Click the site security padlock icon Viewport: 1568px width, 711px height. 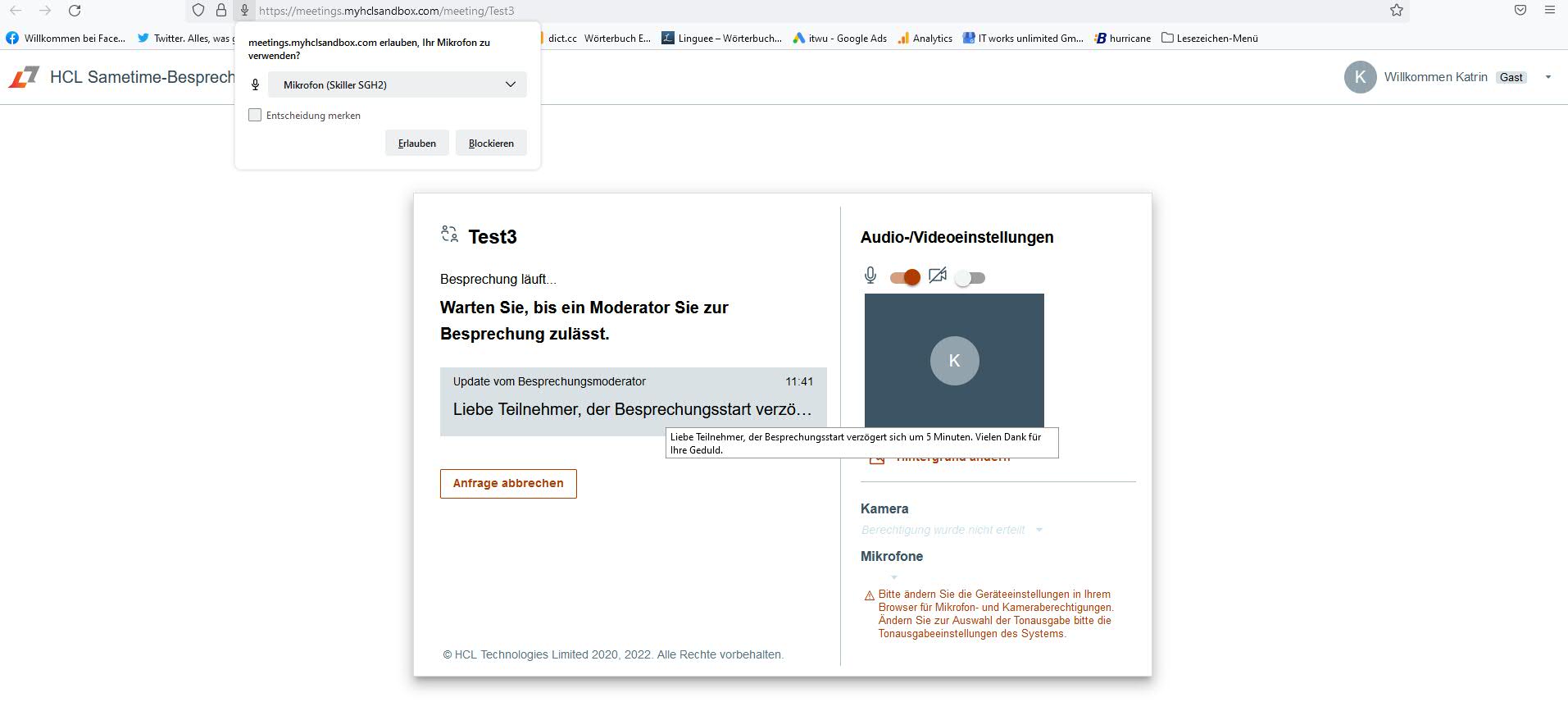221,11
